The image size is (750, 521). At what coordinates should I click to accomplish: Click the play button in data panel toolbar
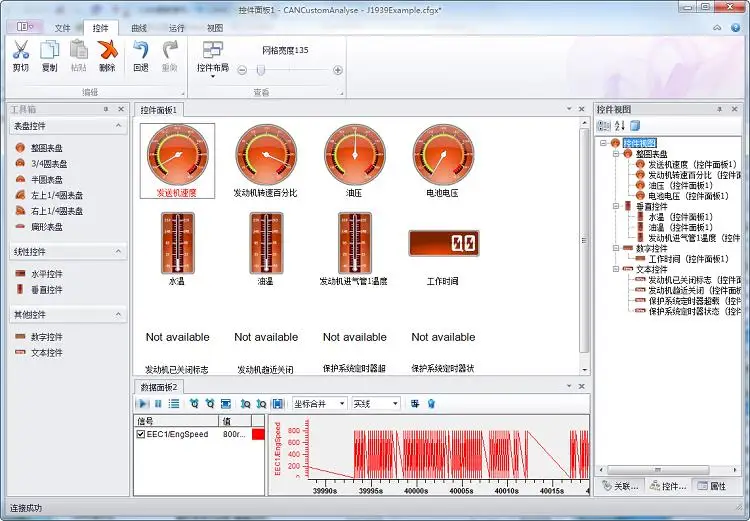[x=142, y=404]
